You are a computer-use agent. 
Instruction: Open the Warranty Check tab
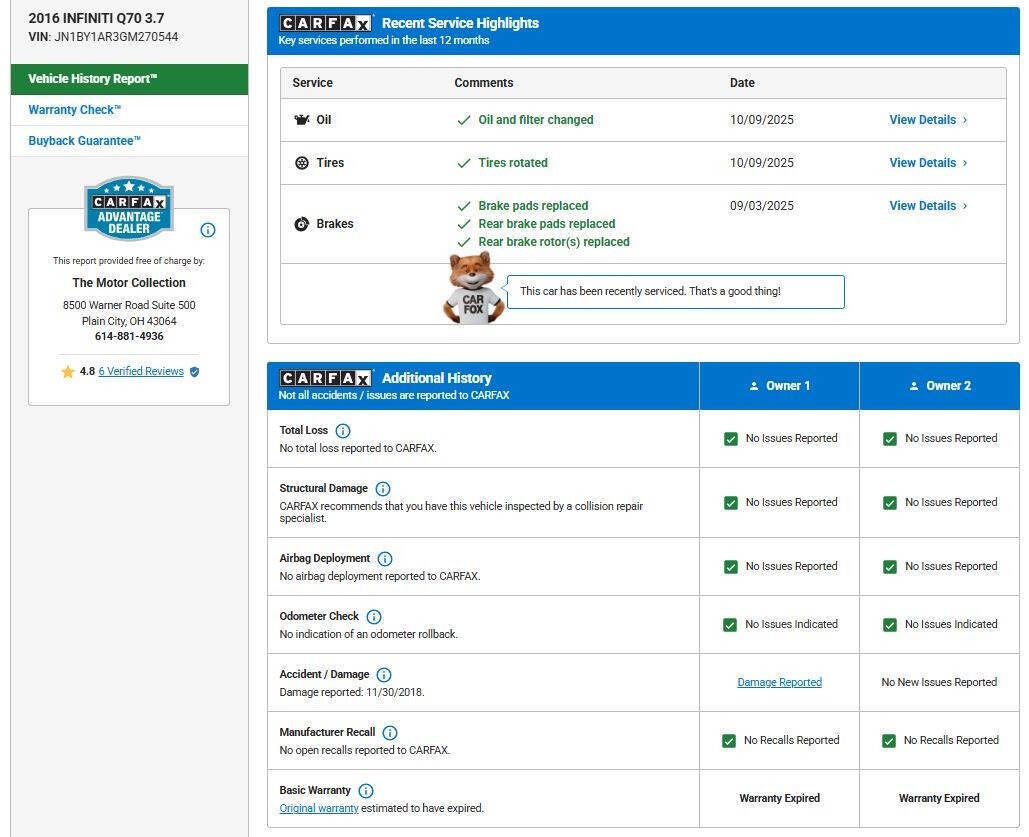pos(75,110)
